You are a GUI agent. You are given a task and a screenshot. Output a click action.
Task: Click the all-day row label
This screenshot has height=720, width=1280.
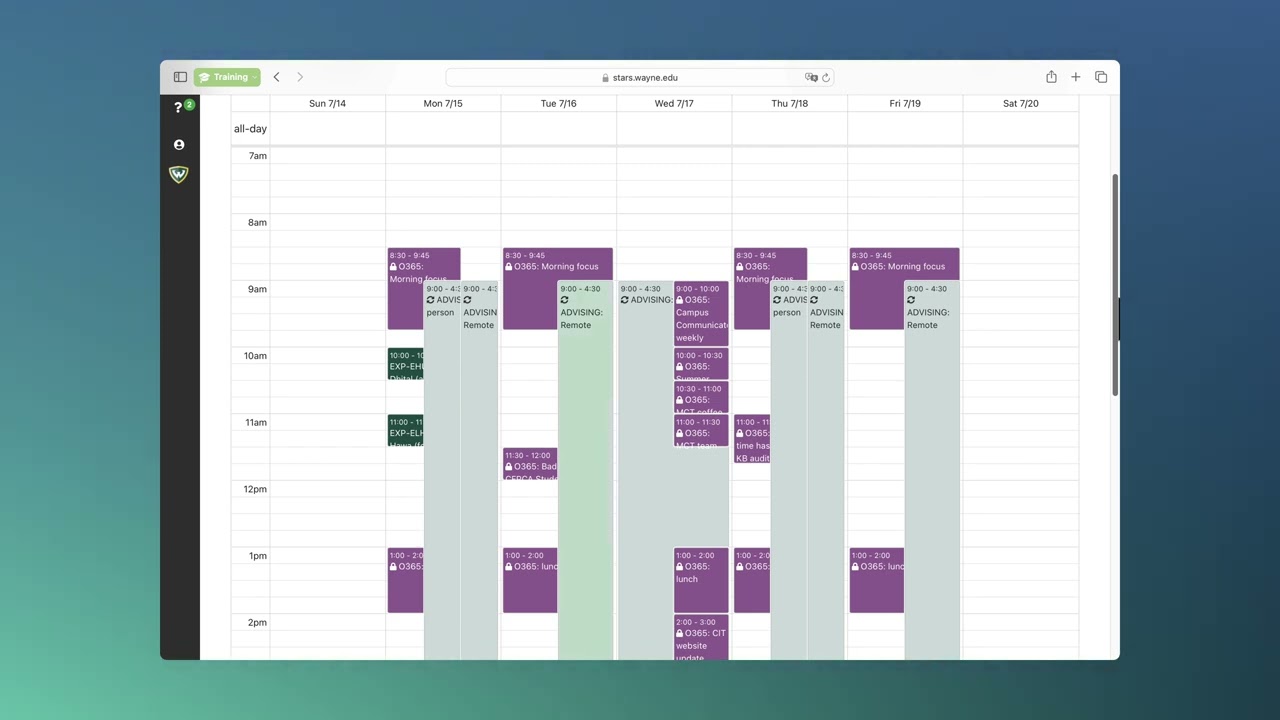(x=250, y=129)
